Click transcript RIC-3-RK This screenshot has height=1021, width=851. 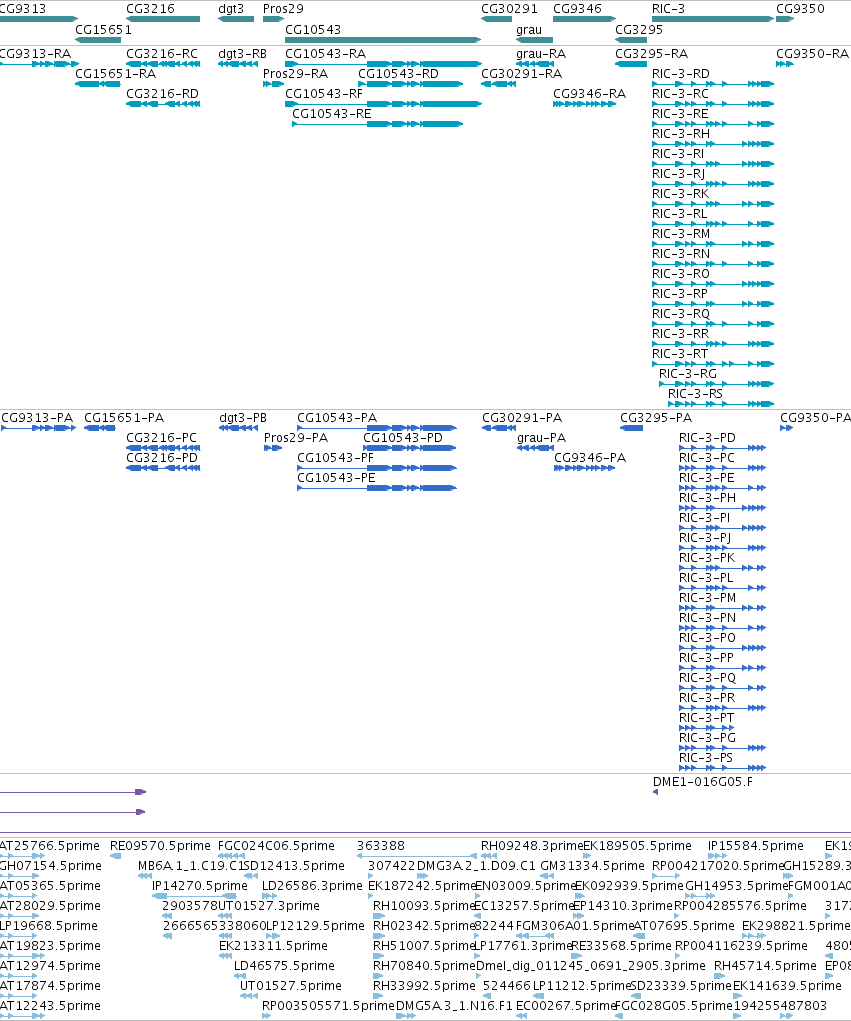click(680, 193)
